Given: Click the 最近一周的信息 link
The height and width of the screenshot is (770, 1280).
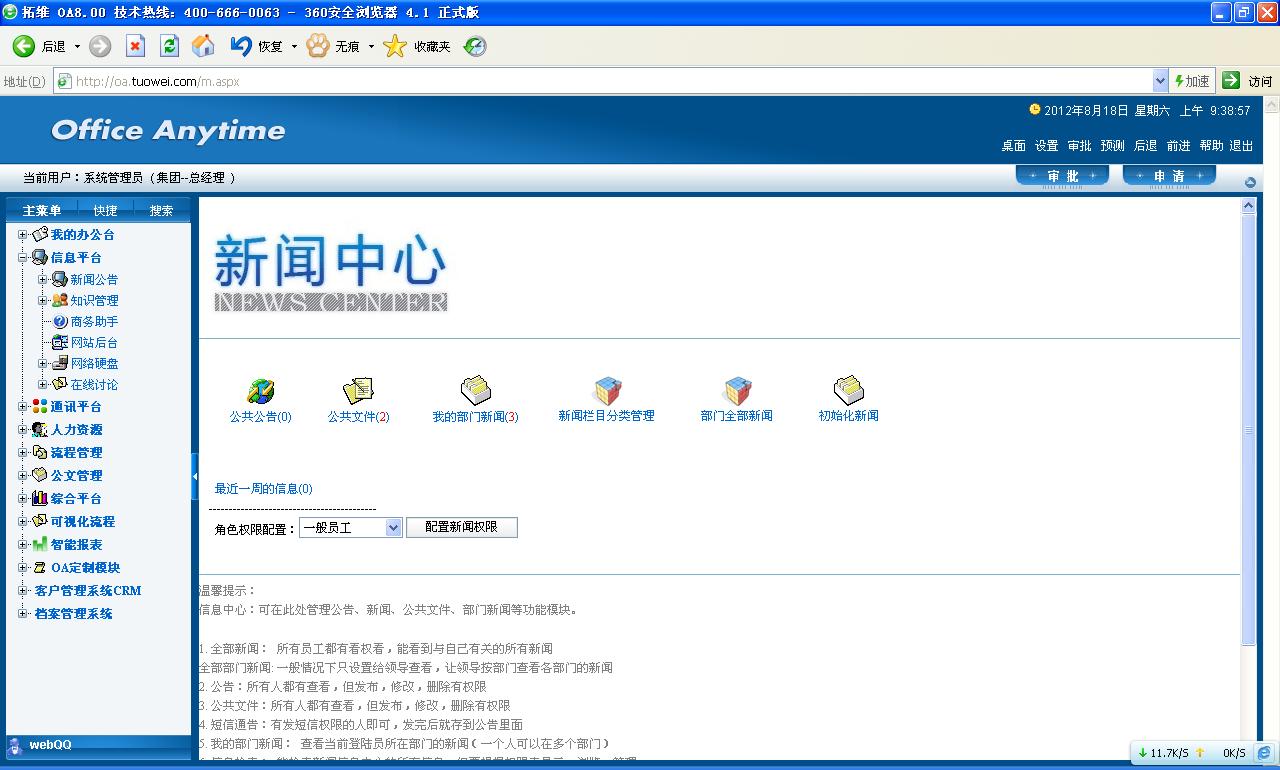Looking at the screenshot, I should (263, 489).
